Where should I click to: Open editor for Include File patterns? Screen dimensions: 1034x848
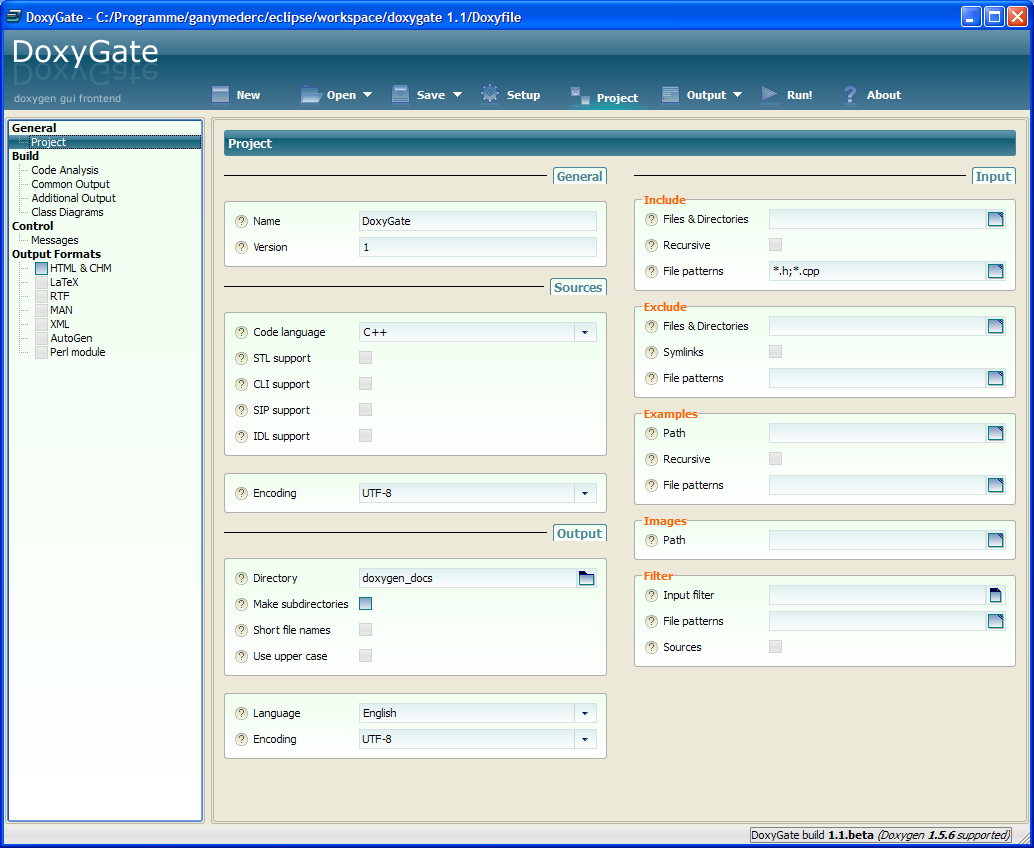tap(995, 271)
